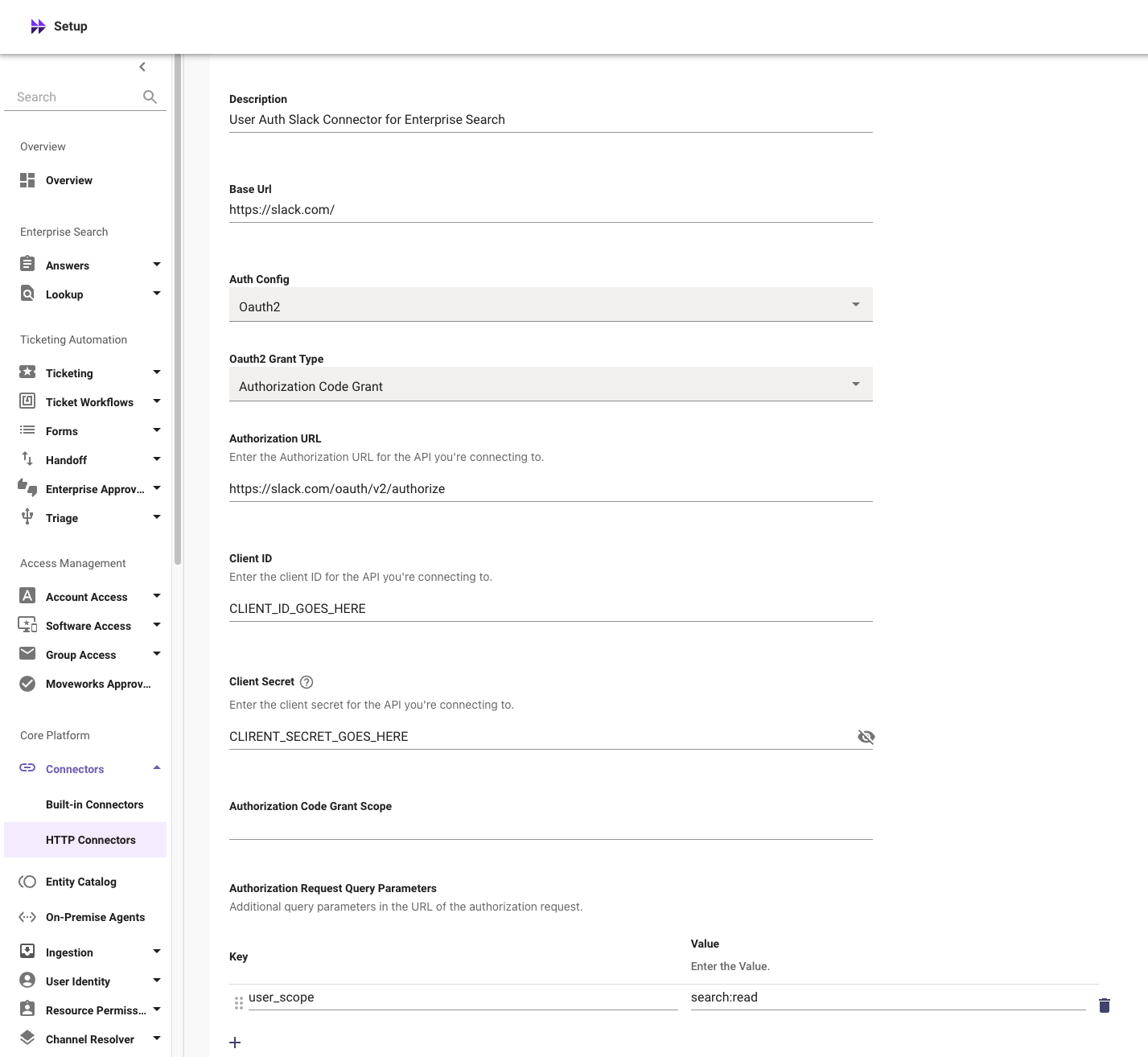
Task: Click the Software Access monitor icon
Action: click(x=27, y=624)
